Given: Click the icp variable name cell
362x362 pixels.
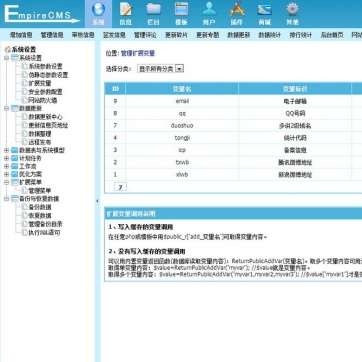Looking at the screenshot, I should point(182,150).
